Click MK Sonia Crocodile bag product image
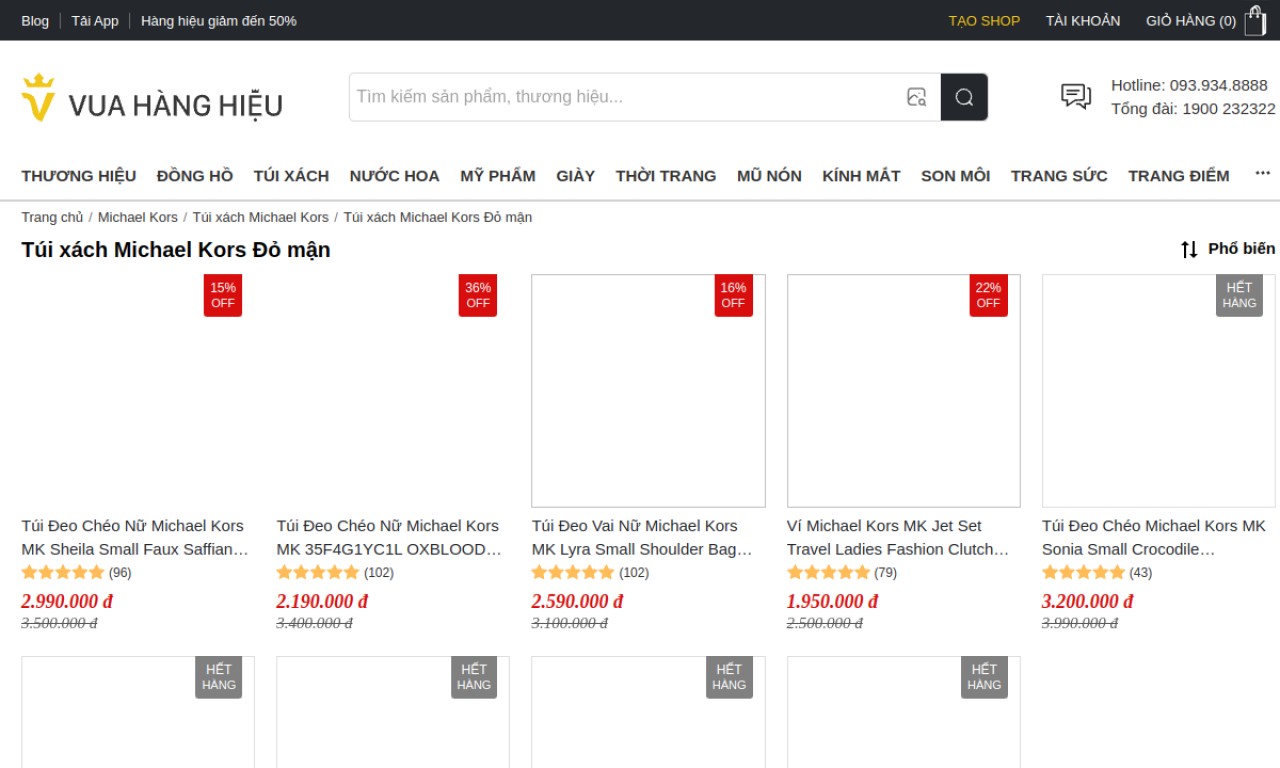This screenshot has height=768, width=1280. point(1159,391)
